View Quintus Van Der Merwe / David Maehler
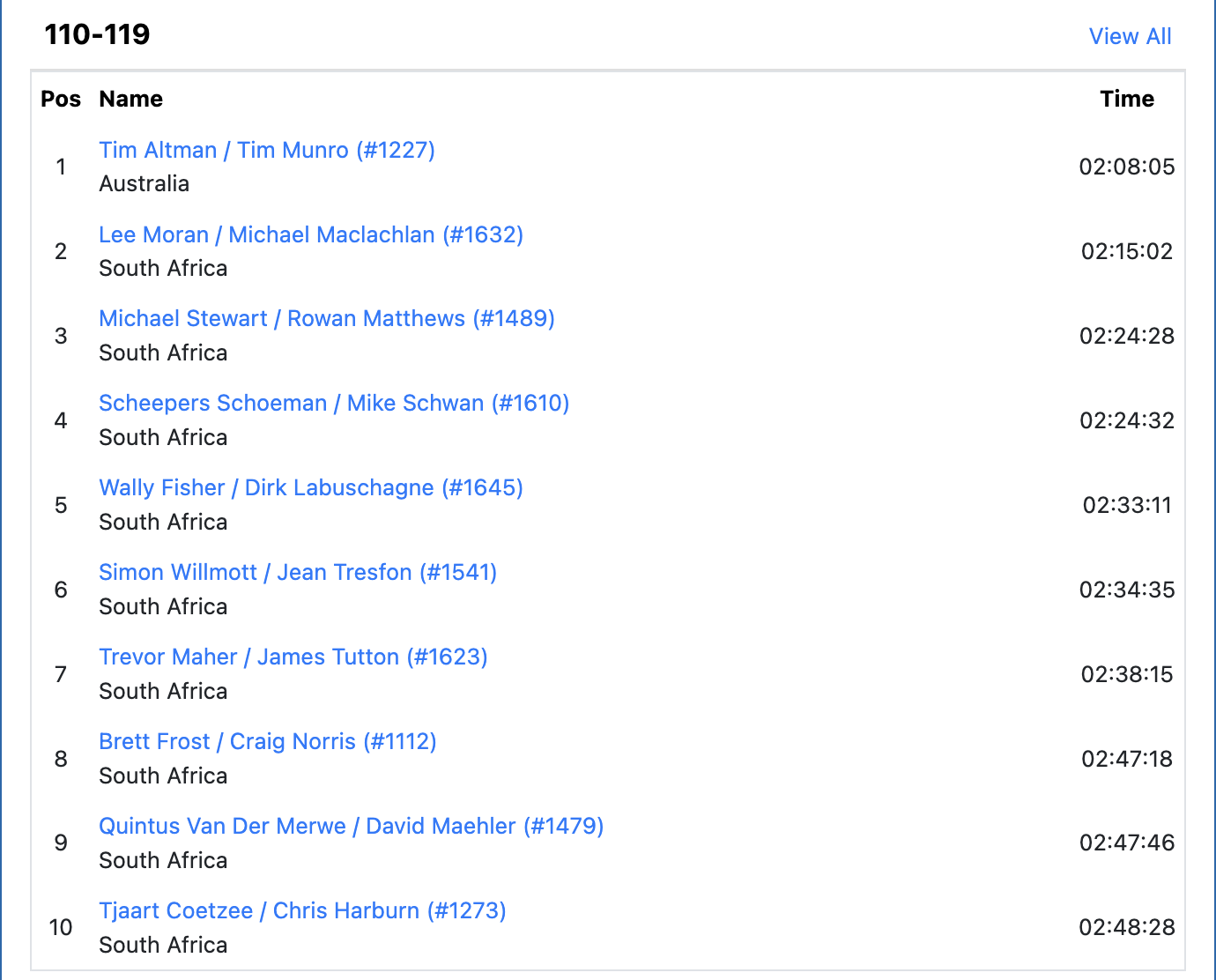The height and width of the screenshot is (980, 1216). coord(352,826)
